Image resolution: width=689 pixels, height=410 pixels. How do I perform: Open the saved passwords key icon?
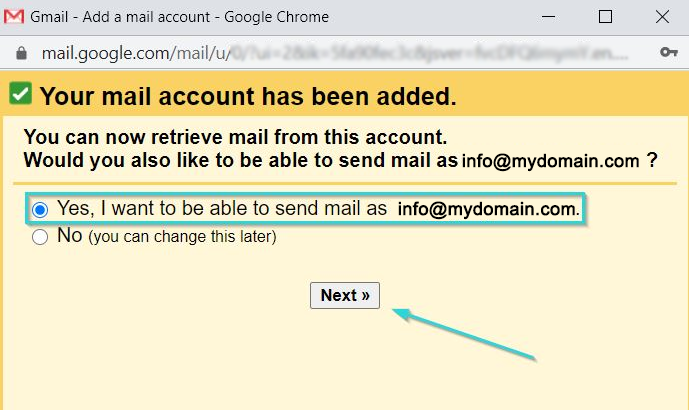669,52
